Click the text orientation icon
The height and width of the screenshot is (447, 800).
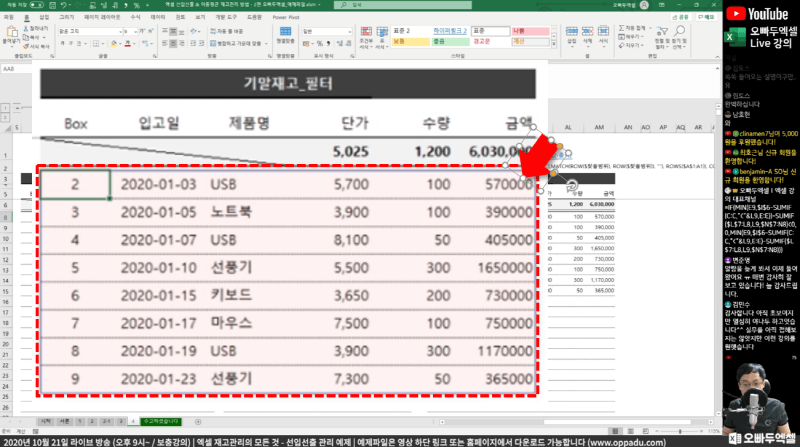coord(194,32)
